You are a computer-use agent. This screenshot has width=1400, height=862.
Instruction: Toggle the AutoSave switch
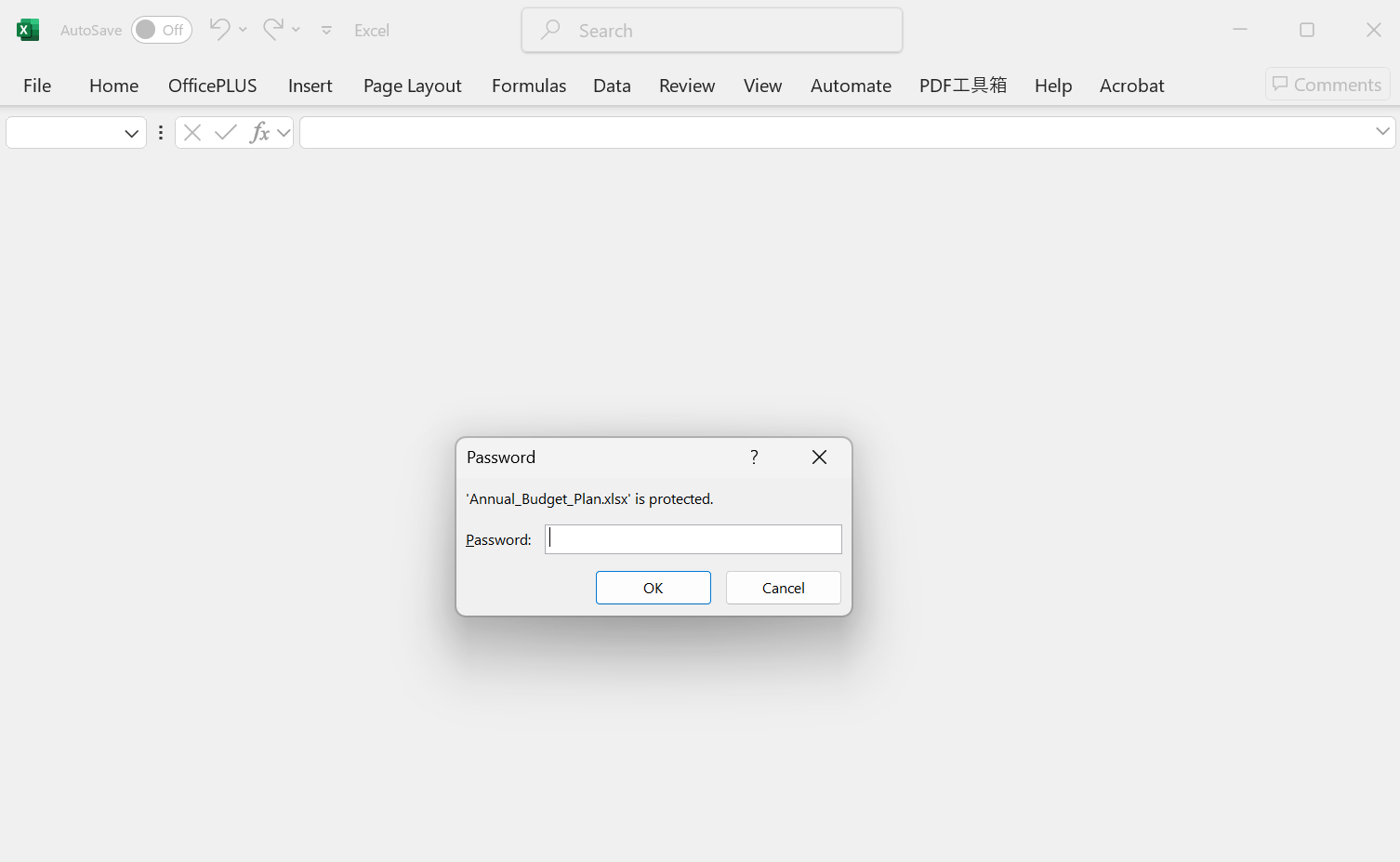point(160,30)
